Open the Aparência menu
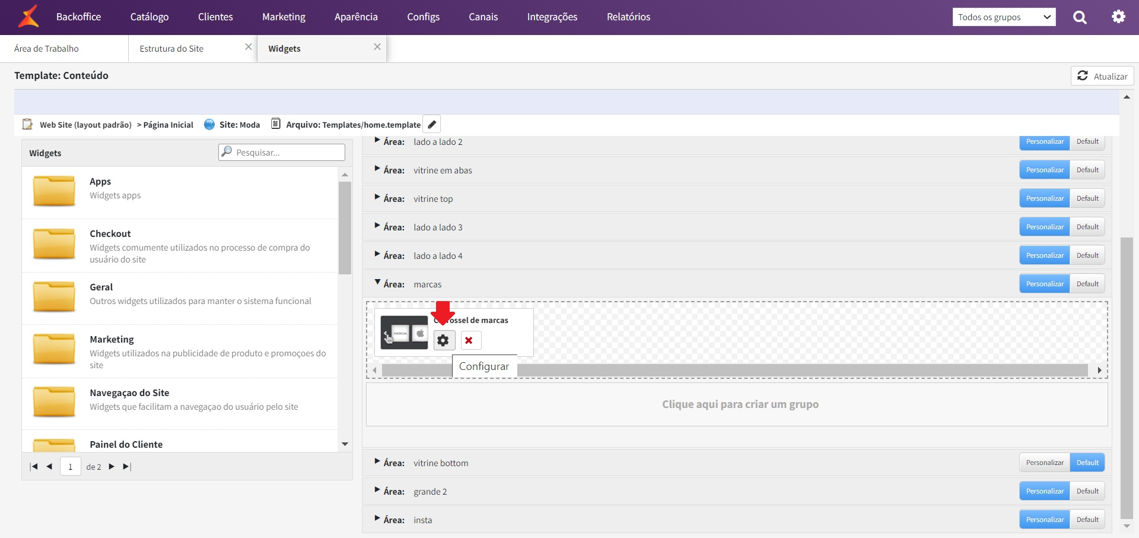The image size is (1139, 538). [356, 17]
